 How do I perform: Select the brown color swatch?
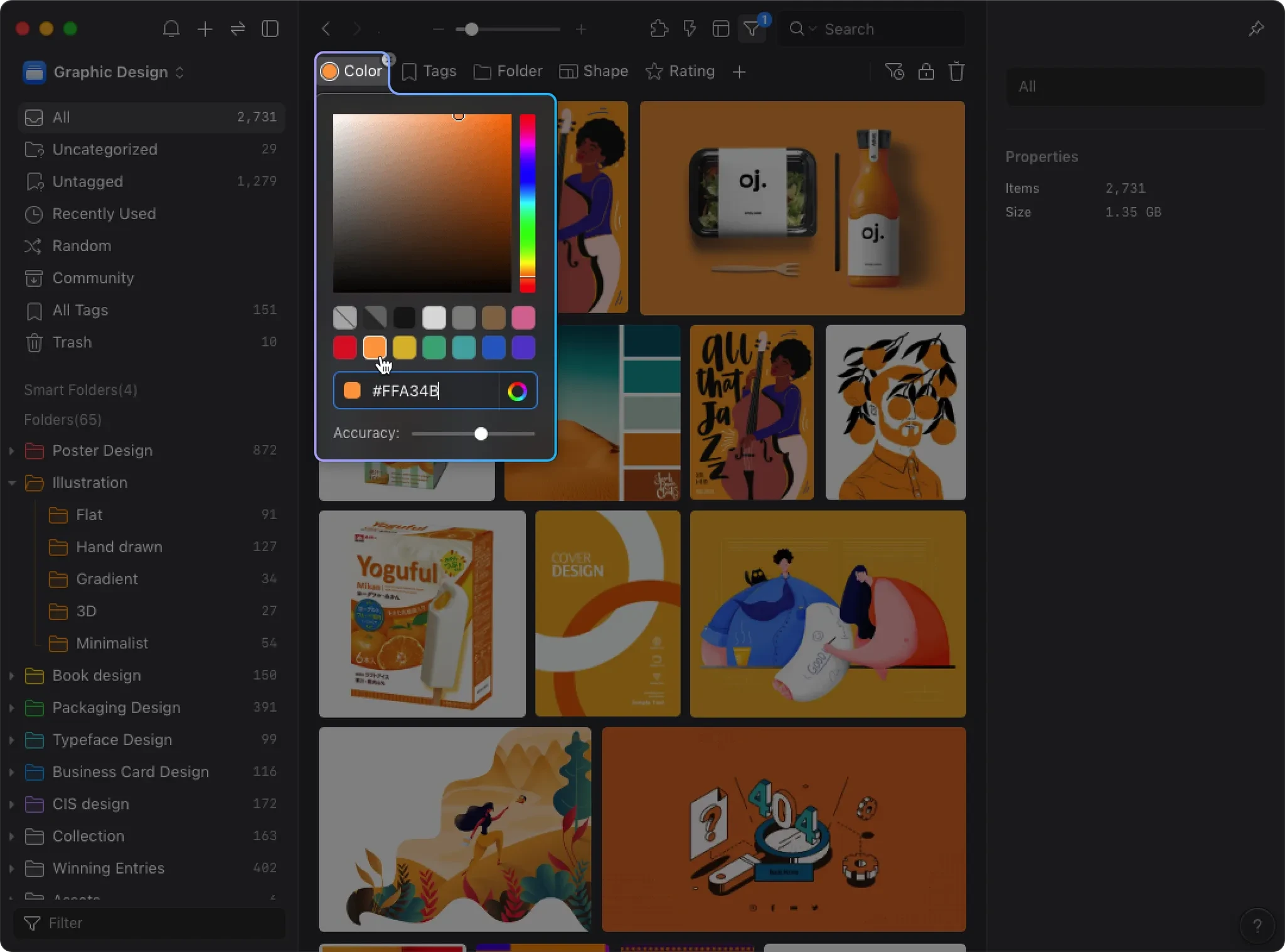click(494, 318)
